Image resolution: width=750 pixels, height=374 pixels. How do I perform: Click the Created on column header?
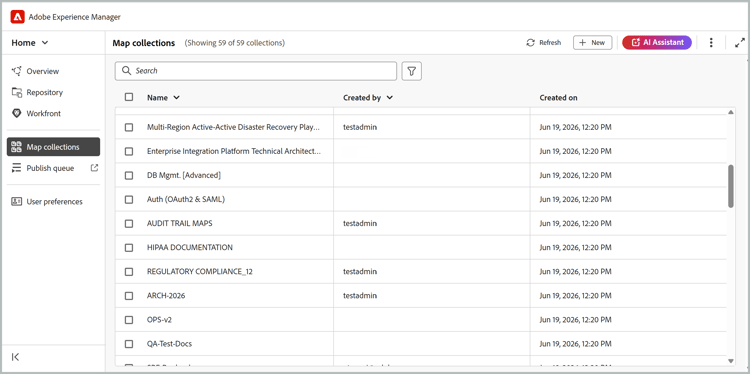[x=558, y=98]
